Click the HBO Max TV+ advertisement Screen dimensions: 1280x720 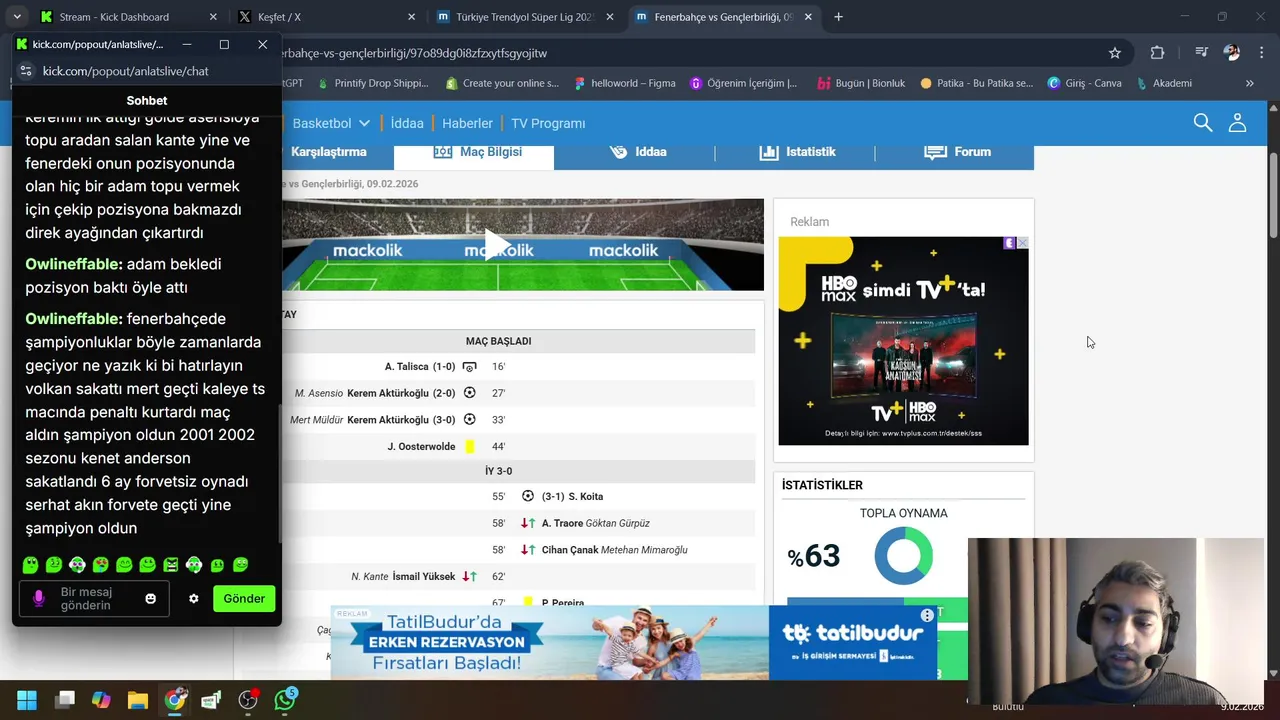(x=903, y=341)
